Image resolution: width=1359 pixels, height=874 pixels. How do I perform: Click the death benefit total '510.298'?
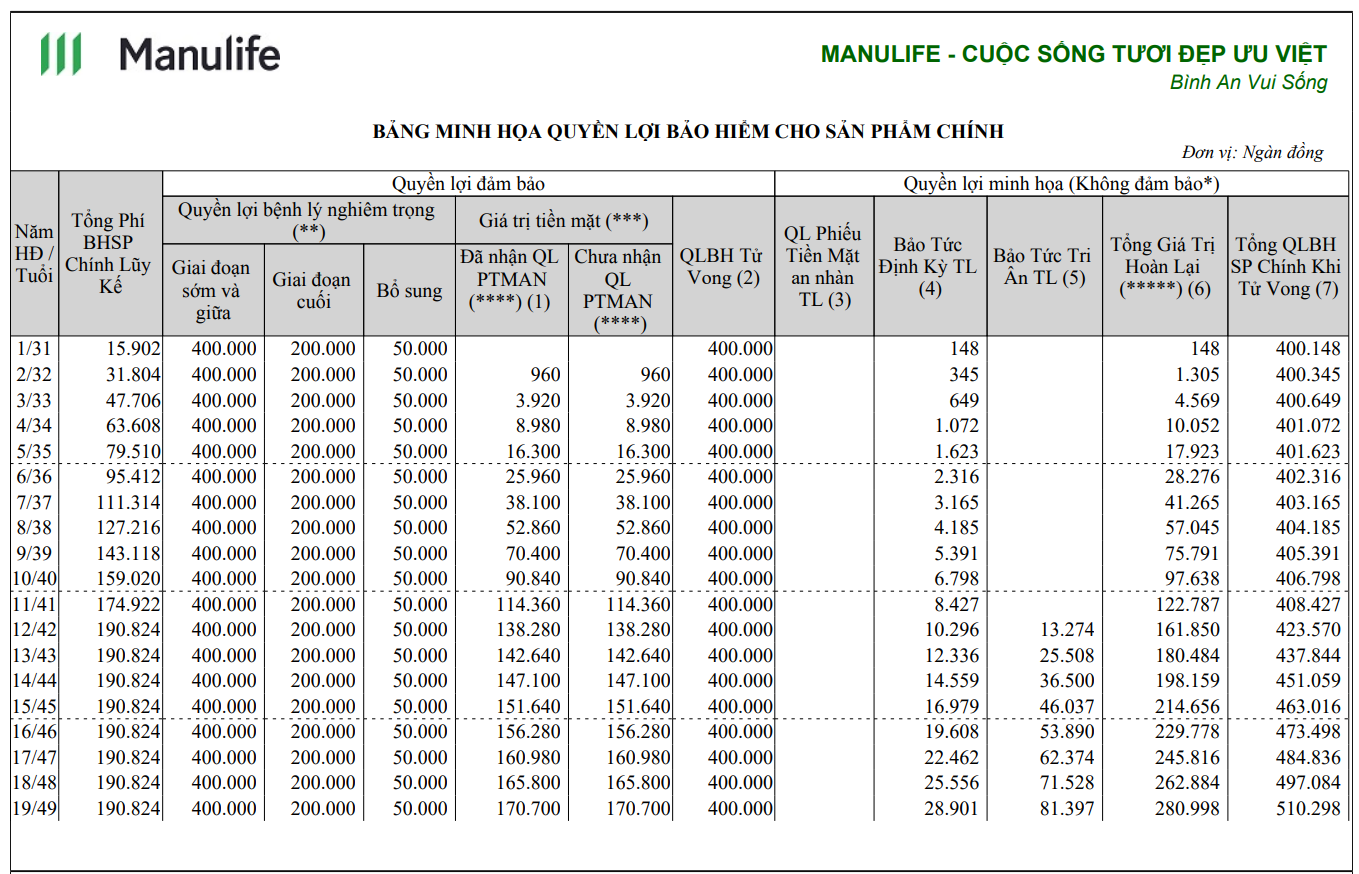[1308, 808]
